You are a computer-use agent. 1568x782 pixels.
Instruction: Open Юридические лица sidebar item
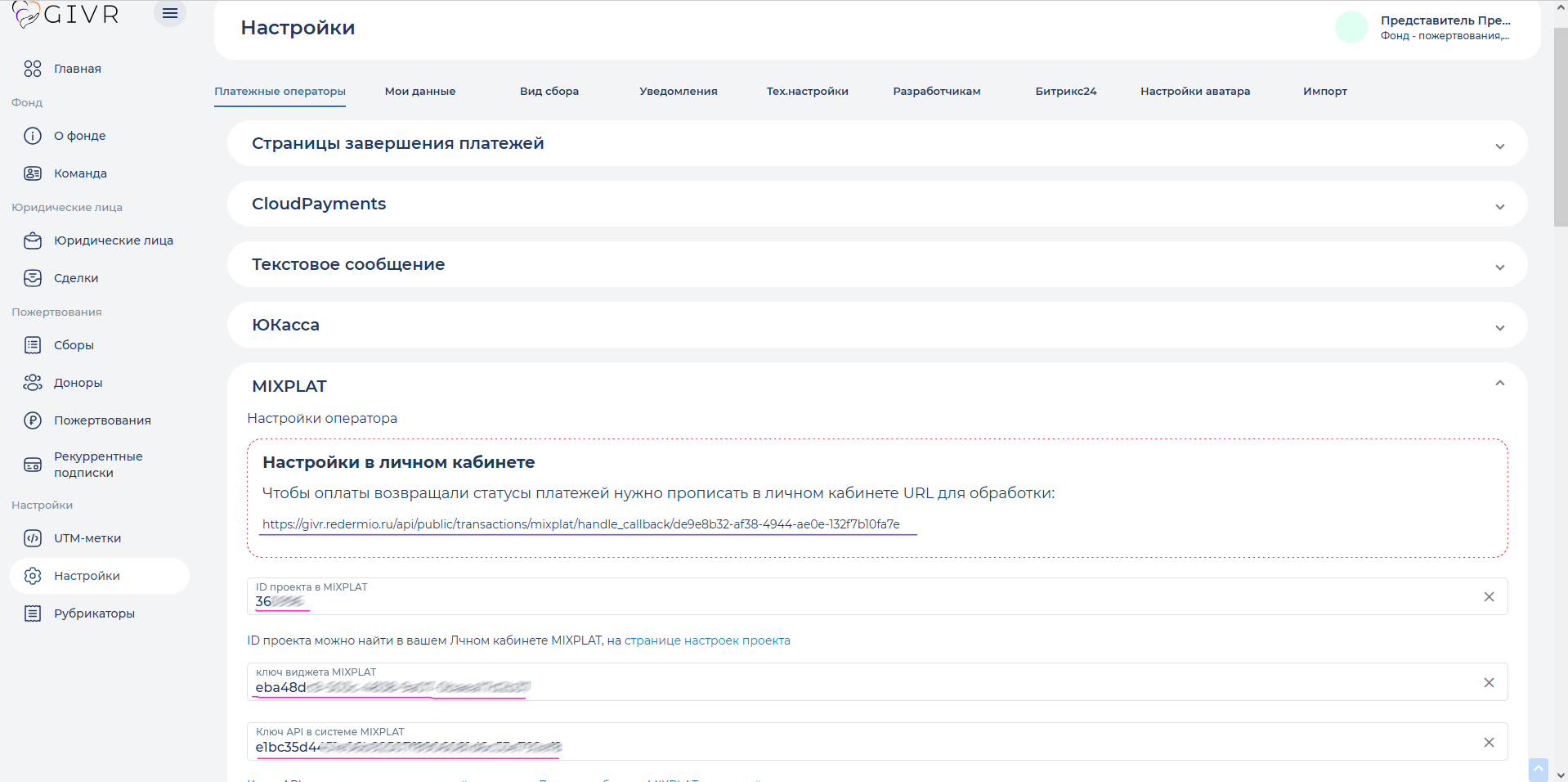tap(114, 240)
